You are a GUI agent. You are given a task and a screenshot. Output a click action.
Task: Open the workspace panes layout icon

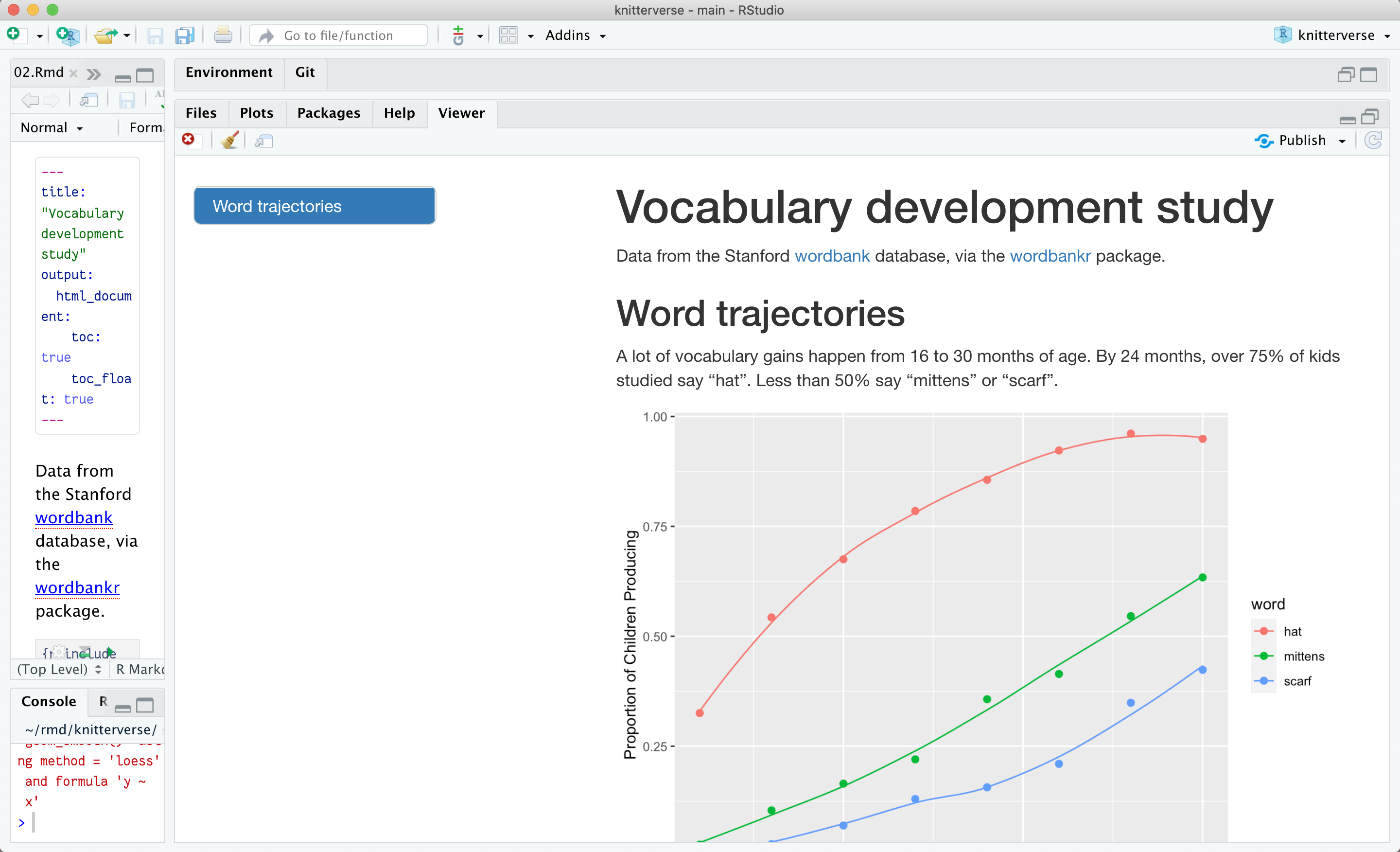[508, 36]
